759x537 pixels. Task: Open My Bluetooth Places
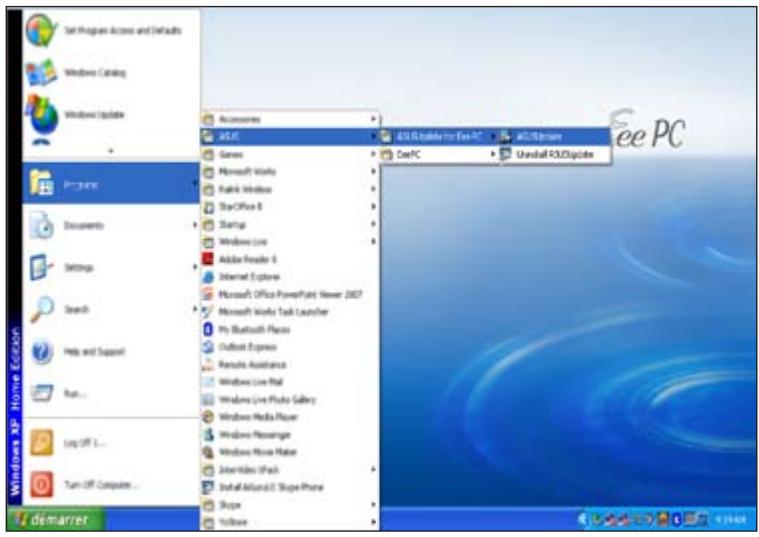(x=290, y=329)
